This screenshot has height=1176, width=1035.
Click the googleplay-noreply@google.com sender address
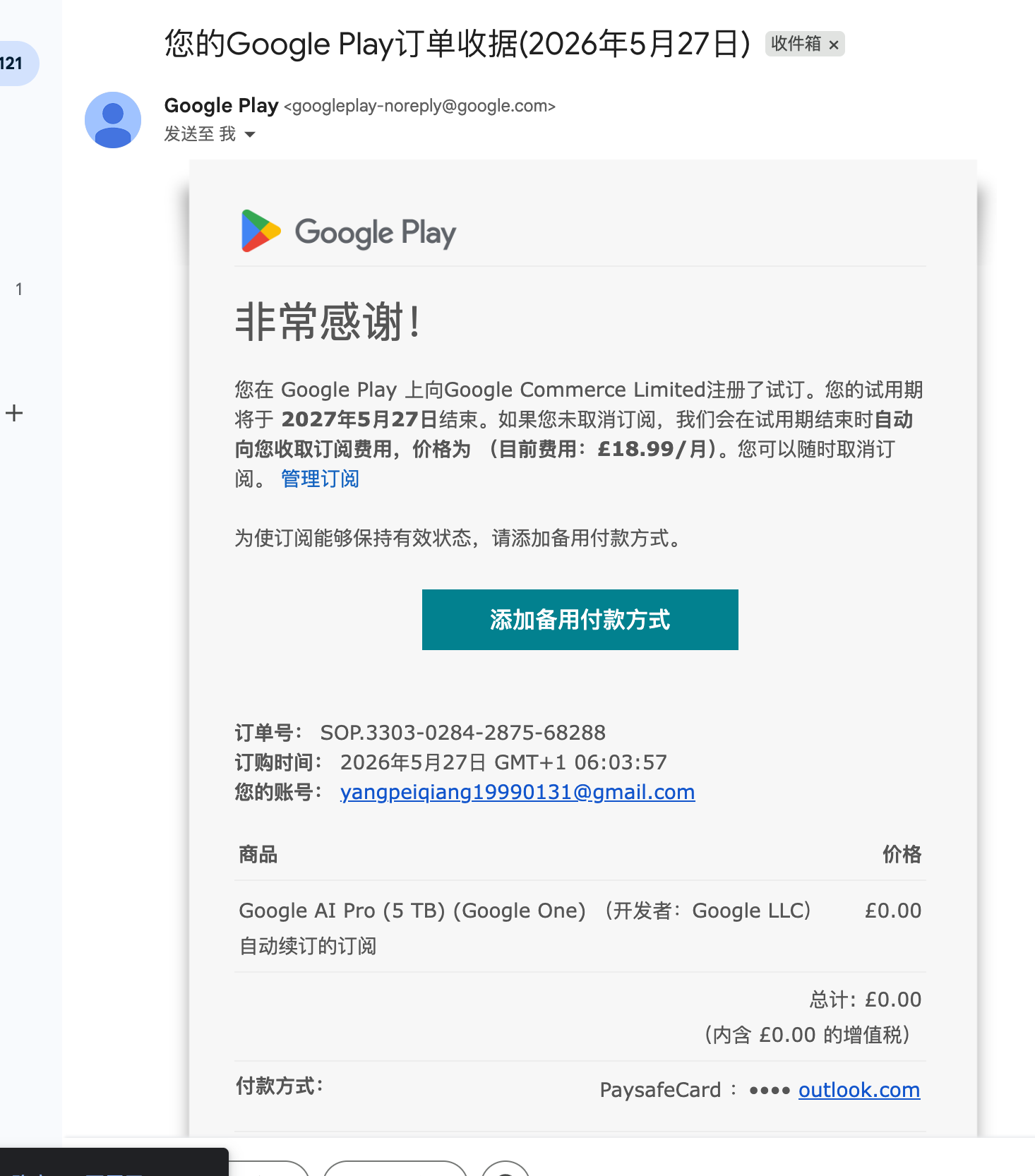tap(420, 106)
